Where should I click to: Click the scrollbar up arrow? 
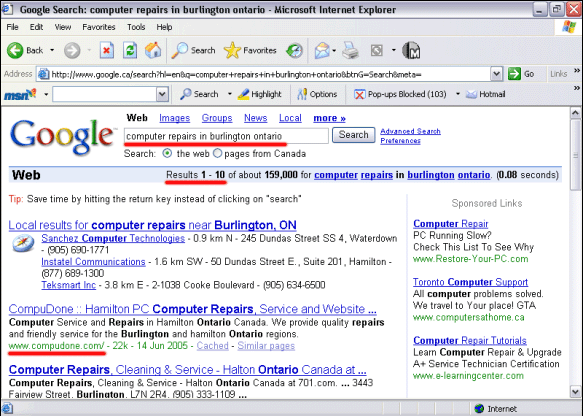[x=575, y=113]
